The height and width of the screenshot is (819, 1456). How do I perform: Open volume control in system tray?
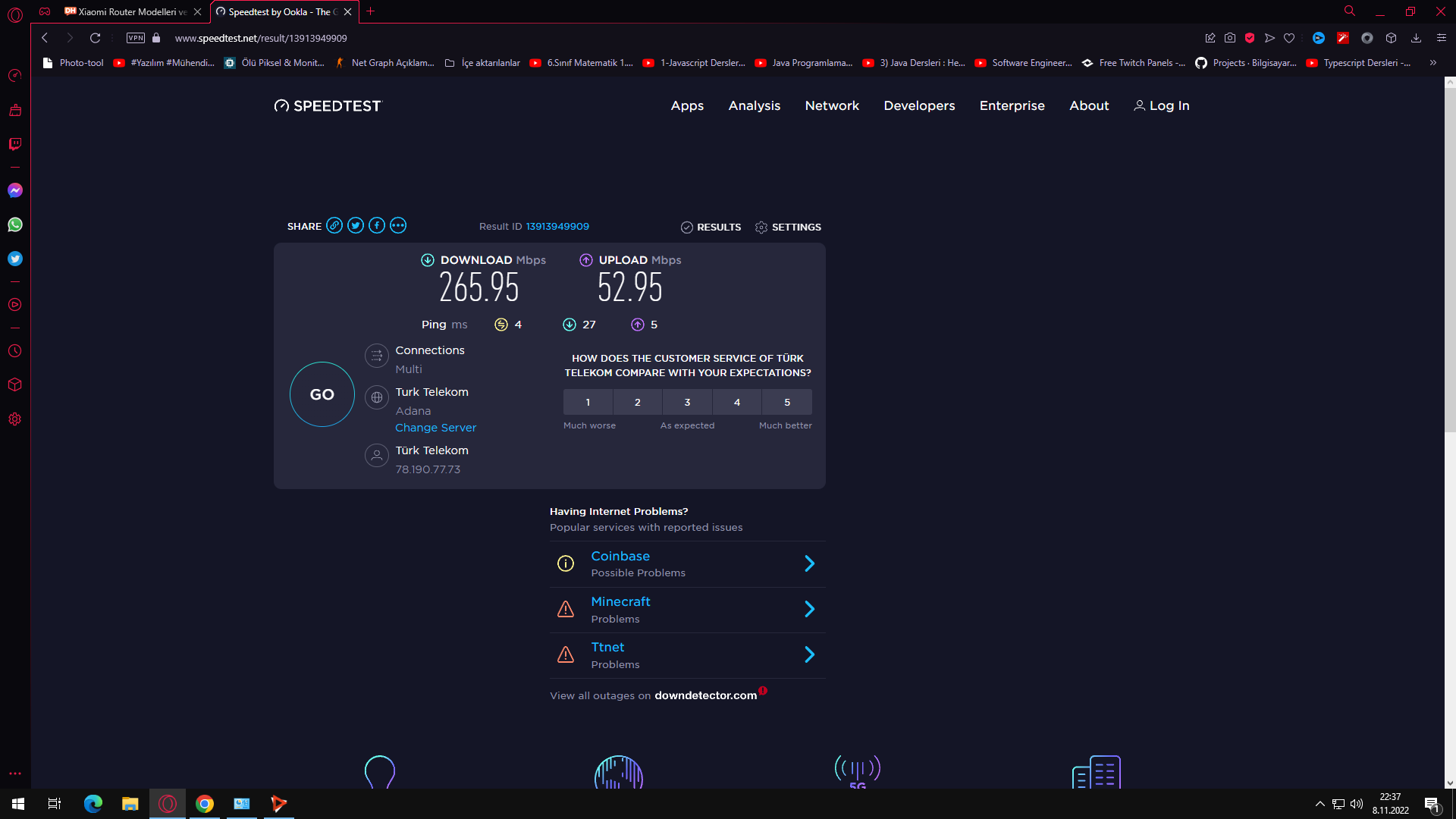click(1357, 804)
